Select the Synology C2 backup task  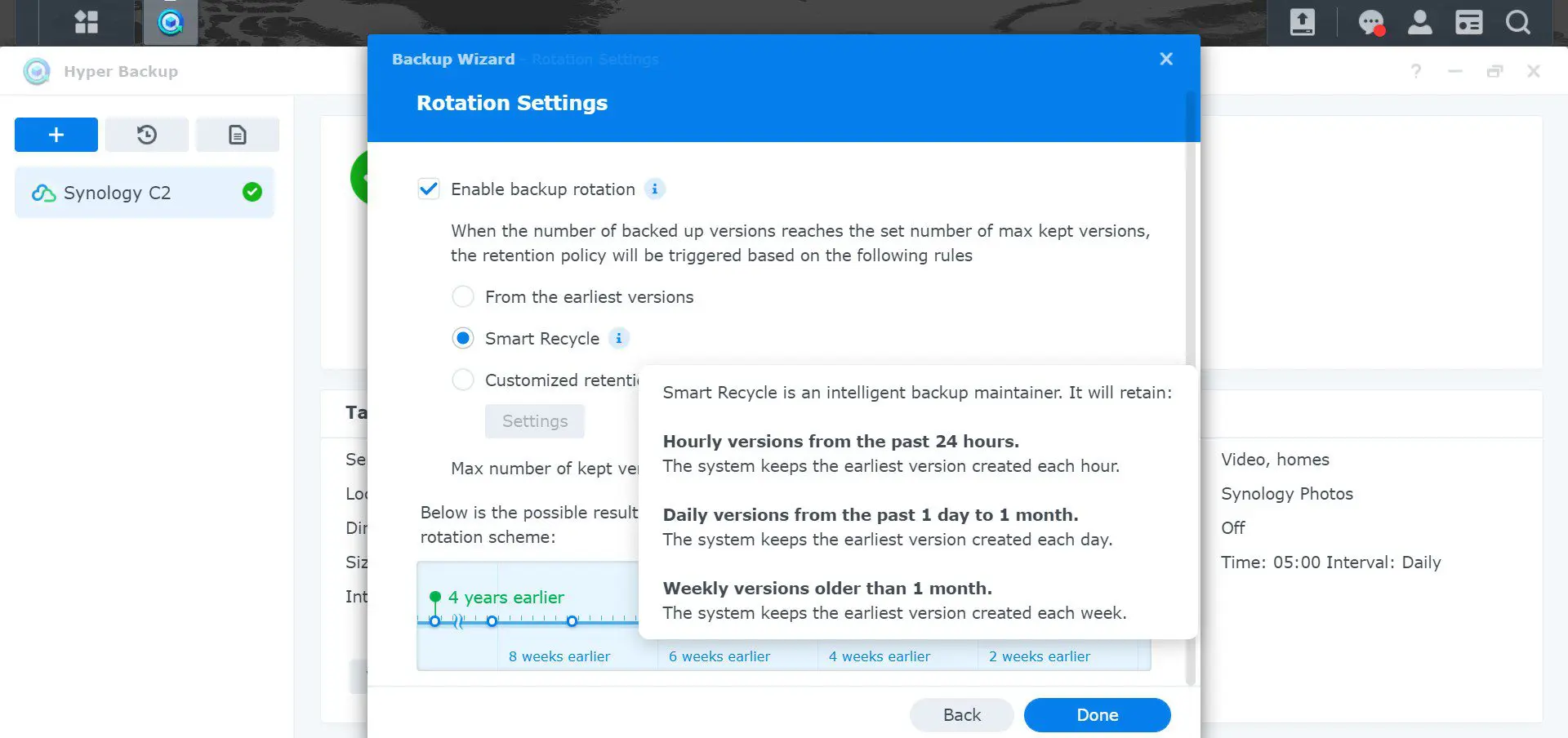[x=145, y=193]
